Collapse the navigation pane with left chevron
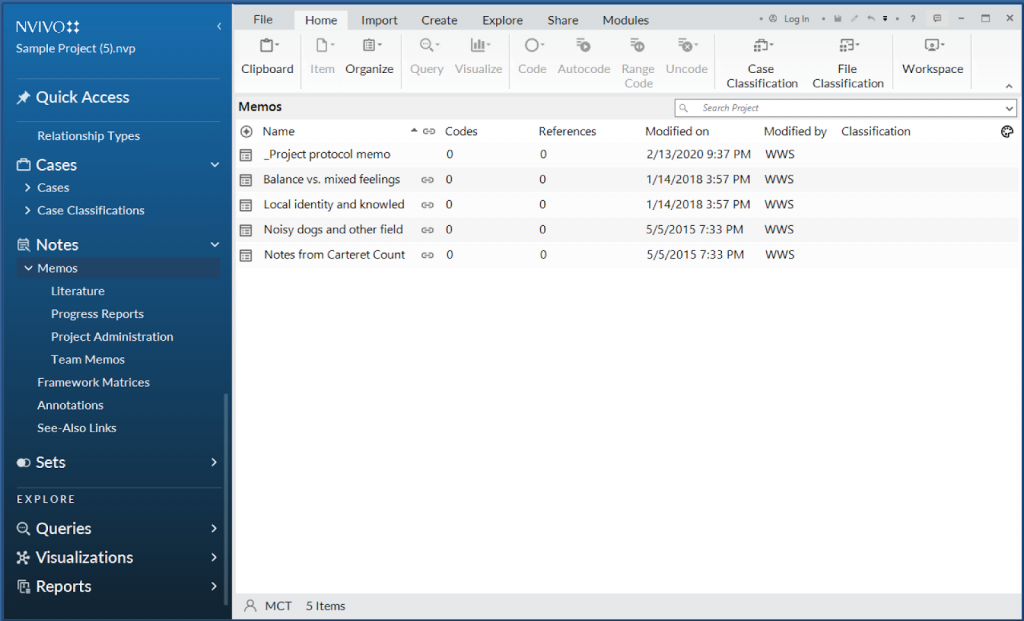This screenshot has width=1024, height=621. click(x=219, y=27)
